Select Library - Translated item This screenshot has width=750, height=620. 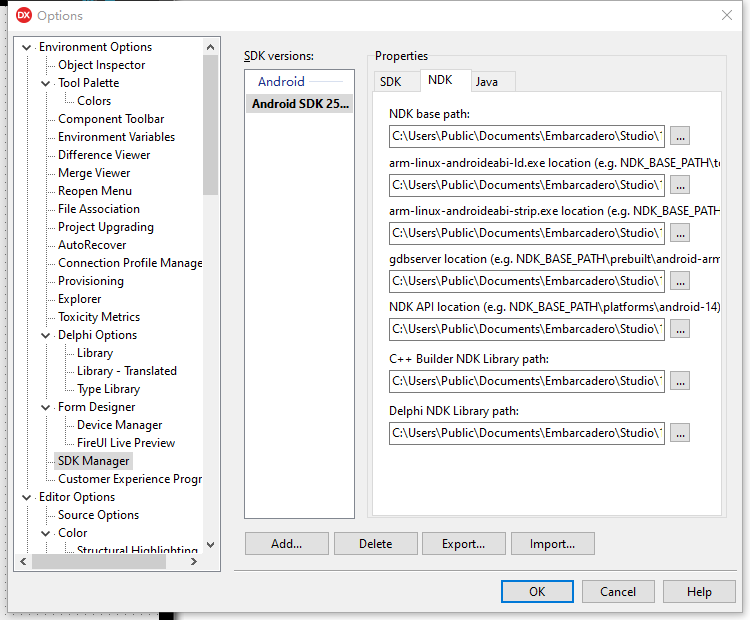(x=127, y=371)
